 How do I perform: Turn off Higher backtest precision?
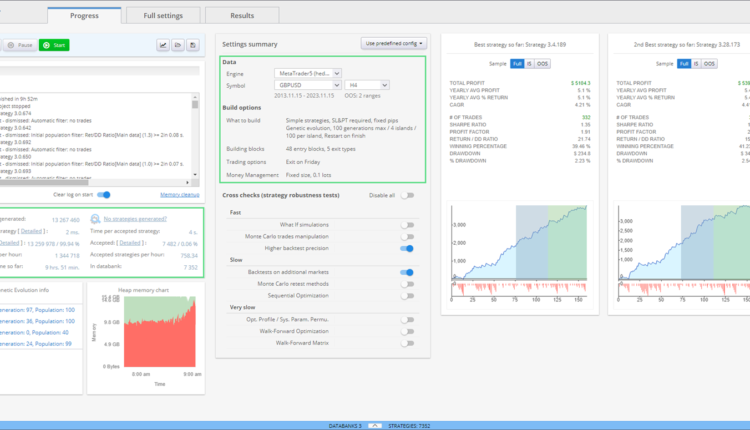pos(407,247)
